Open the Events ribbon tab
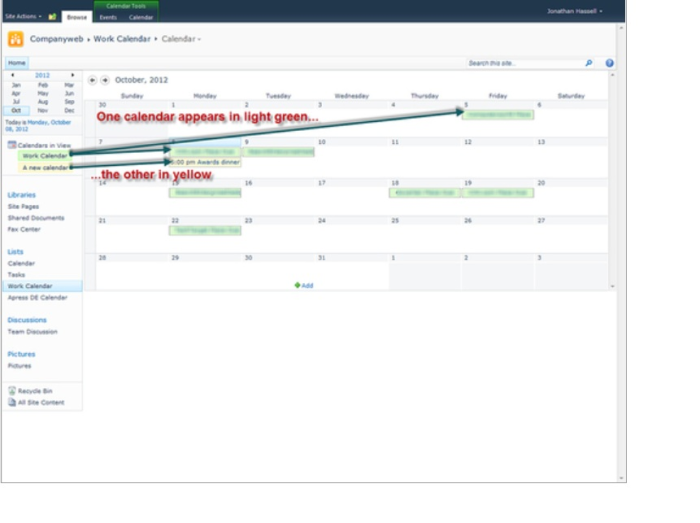 click(108, 17)
